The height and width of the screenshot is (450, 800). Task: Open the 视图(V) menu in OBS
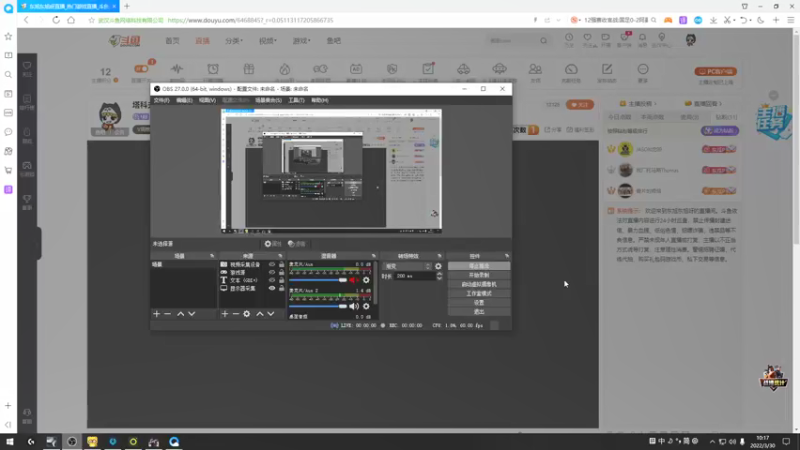pyautogui.click(x=207, y=101)
